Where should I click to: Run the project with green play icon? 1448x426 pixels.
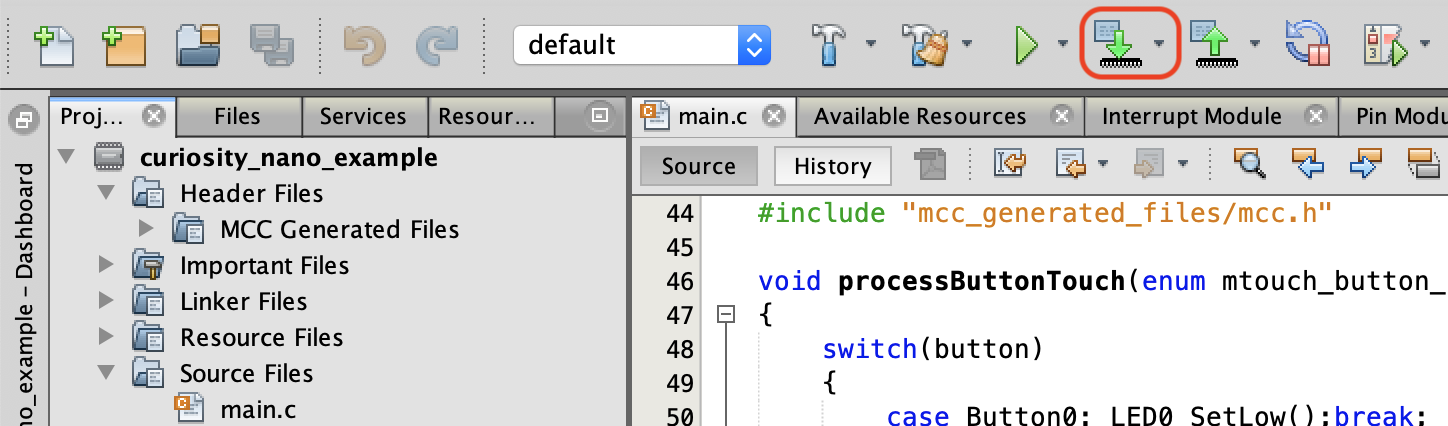[x=1026, y=45]
